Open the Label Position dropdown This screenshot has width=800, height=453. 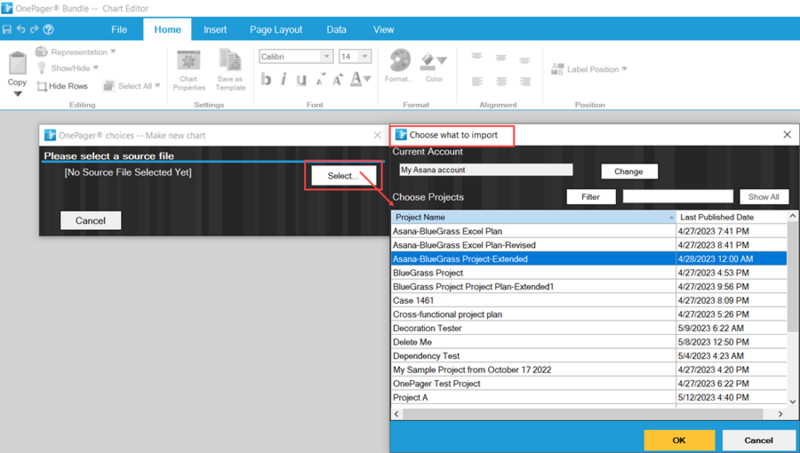[589, 69]
